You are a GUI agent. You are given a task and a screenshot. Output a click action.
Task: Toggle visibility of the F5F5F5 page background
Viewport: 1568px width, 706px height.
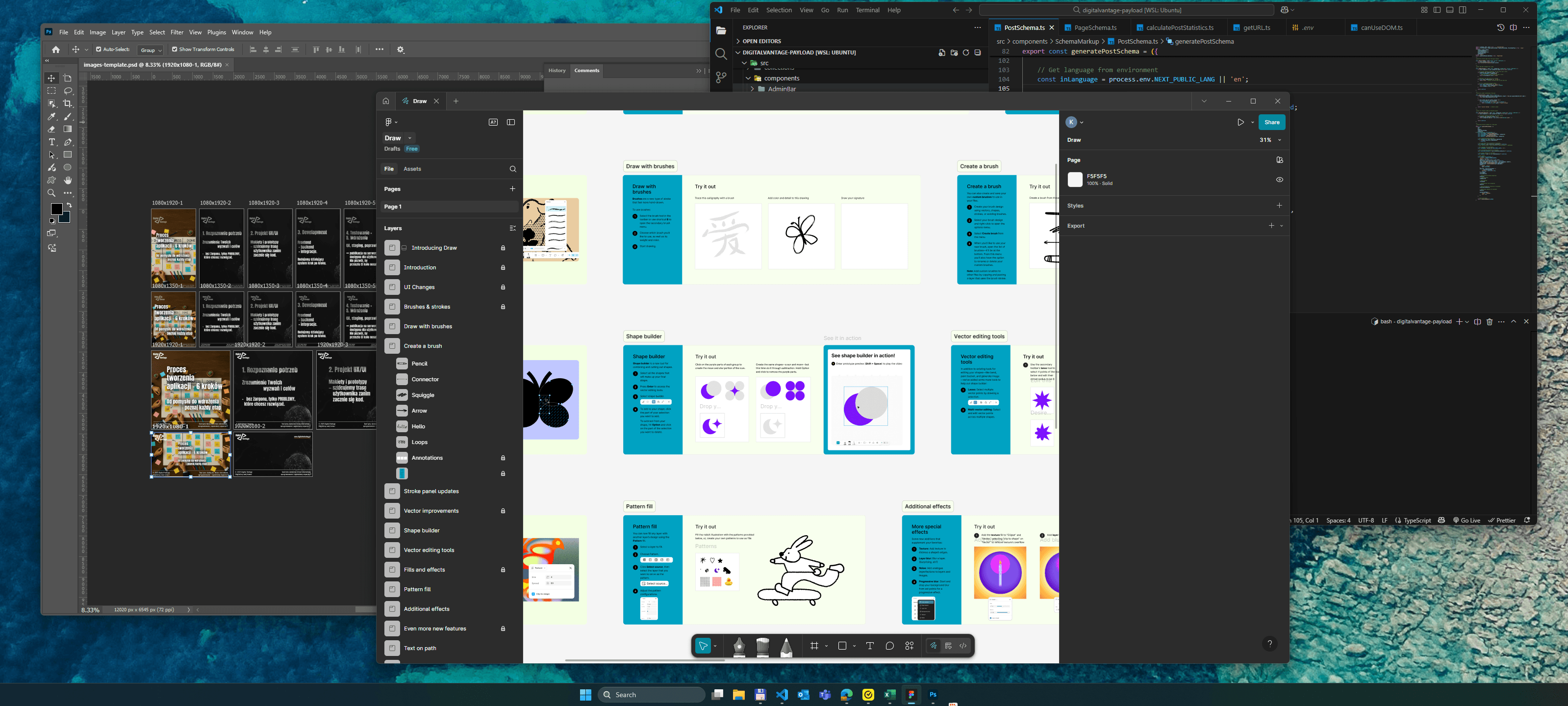(1280, 179)
